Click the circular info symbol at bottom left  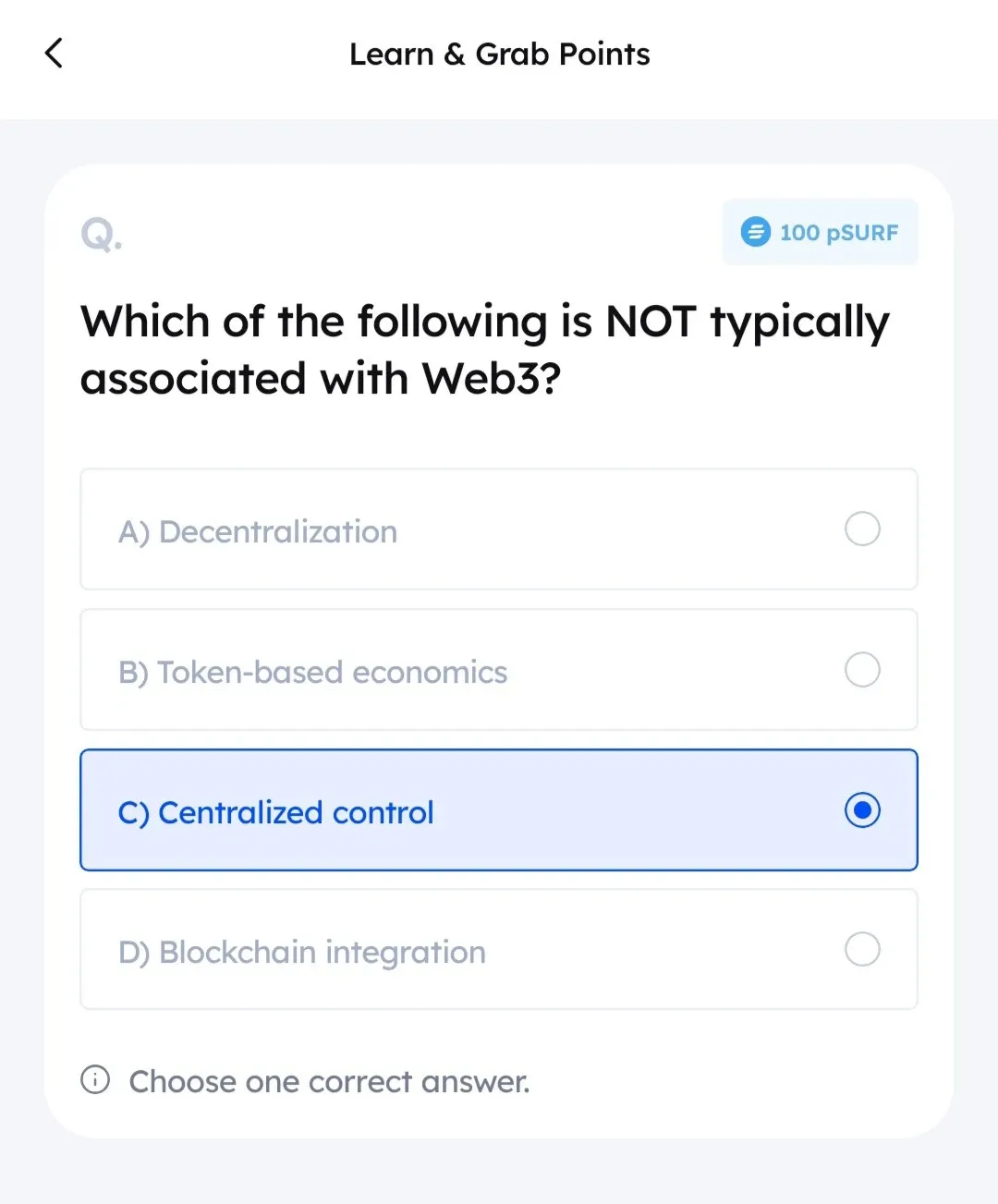pos(94,1081)
